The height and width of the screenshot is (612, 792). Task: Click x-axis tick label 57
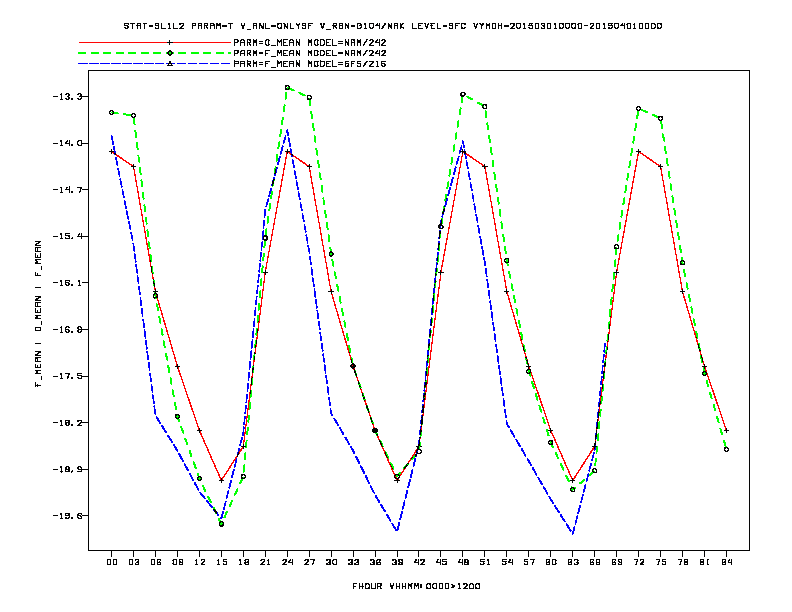coord(529,562)
